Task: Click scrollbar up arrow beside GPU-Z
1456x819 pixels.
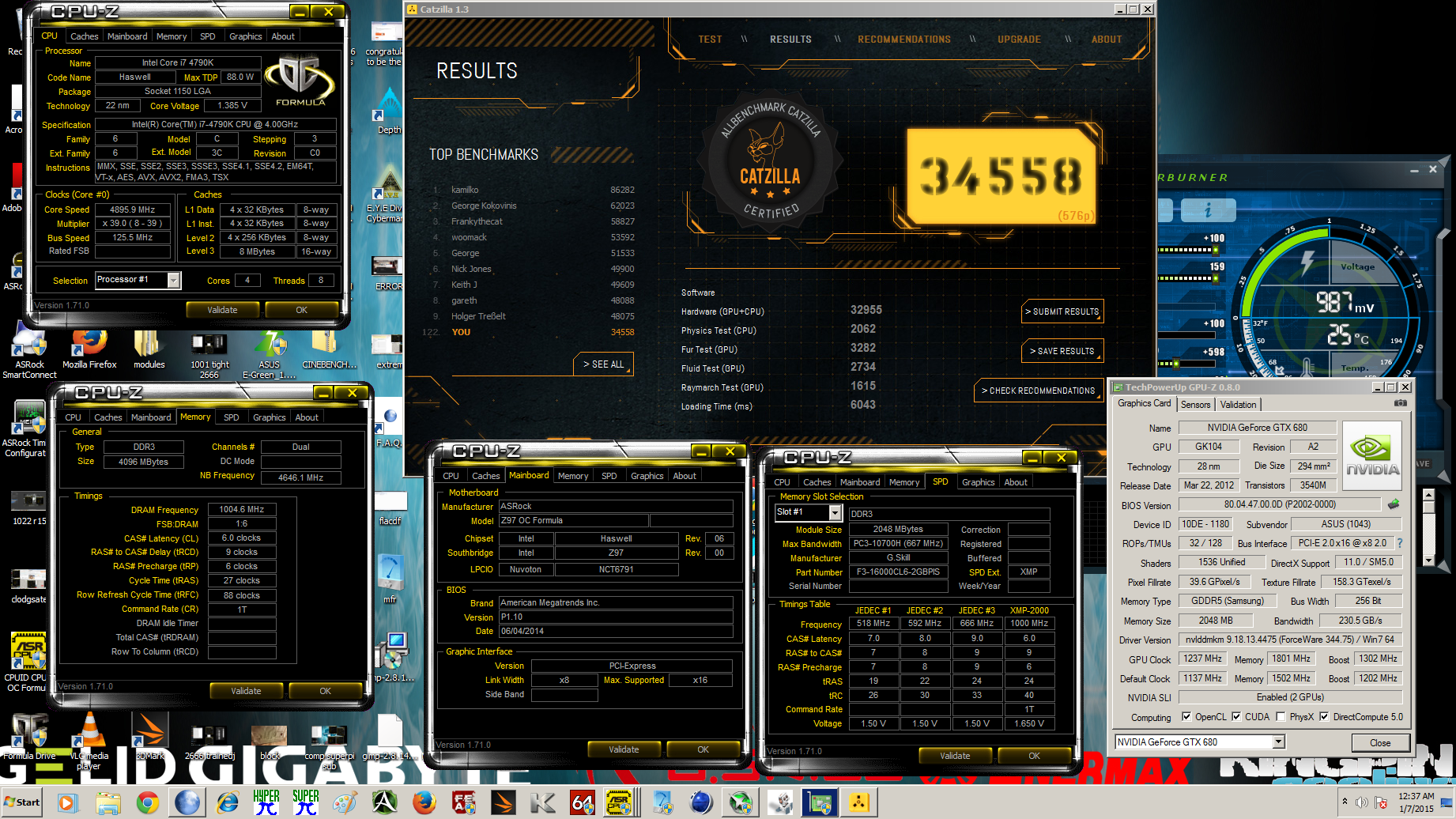Action: click(1428, 495)
